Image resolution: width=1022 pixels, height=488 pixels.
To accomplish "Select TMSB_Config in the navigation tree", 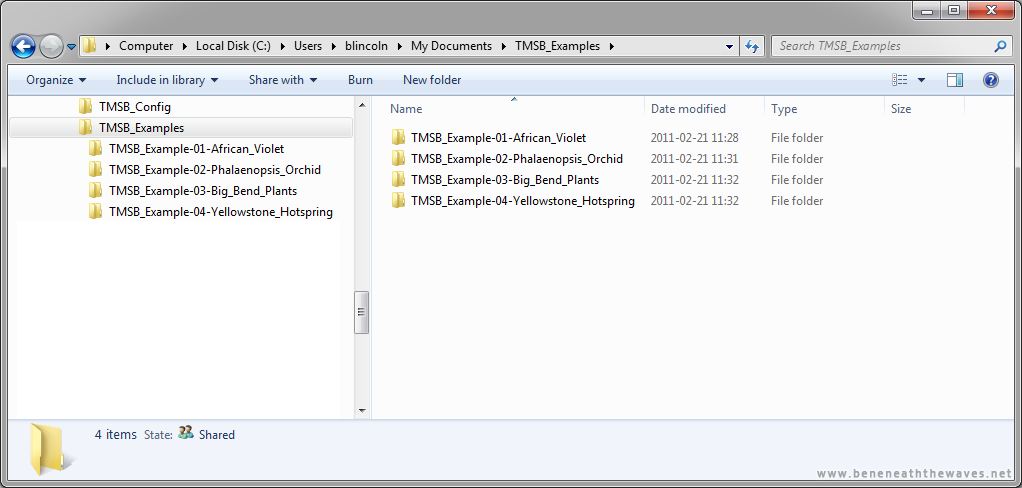I will click(135, 107).
